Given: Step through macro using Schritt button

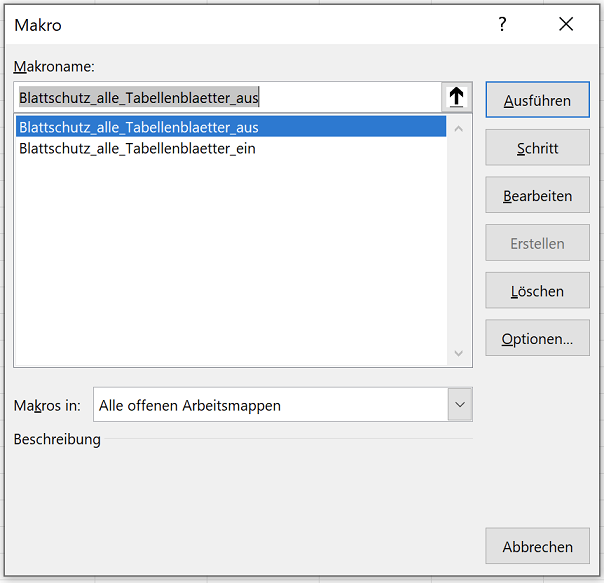Looking at the screenshot, I should pyautogui.click(x=537, y=147).
